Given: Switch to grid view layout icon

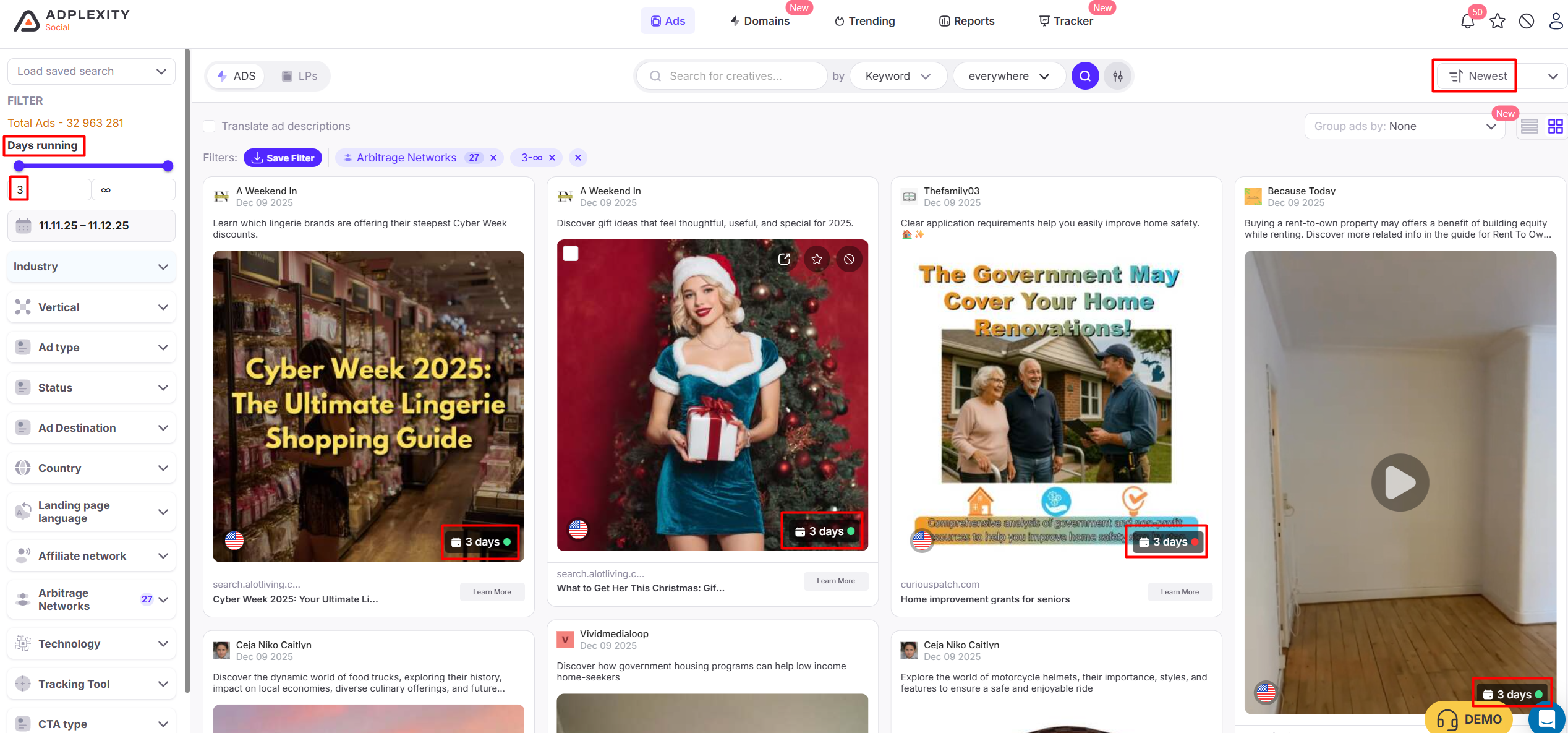Looking at the screenshot, I should tap(1556, 126).
